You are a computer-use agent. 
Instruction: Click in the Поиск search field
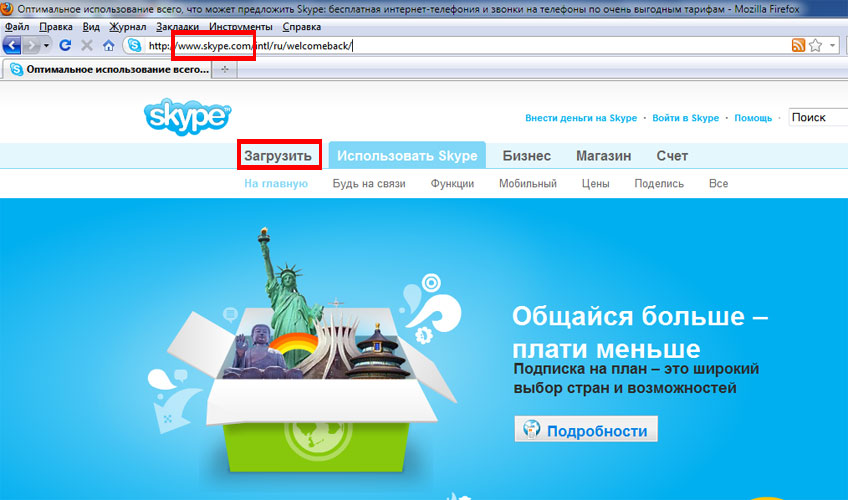[818, 117]
